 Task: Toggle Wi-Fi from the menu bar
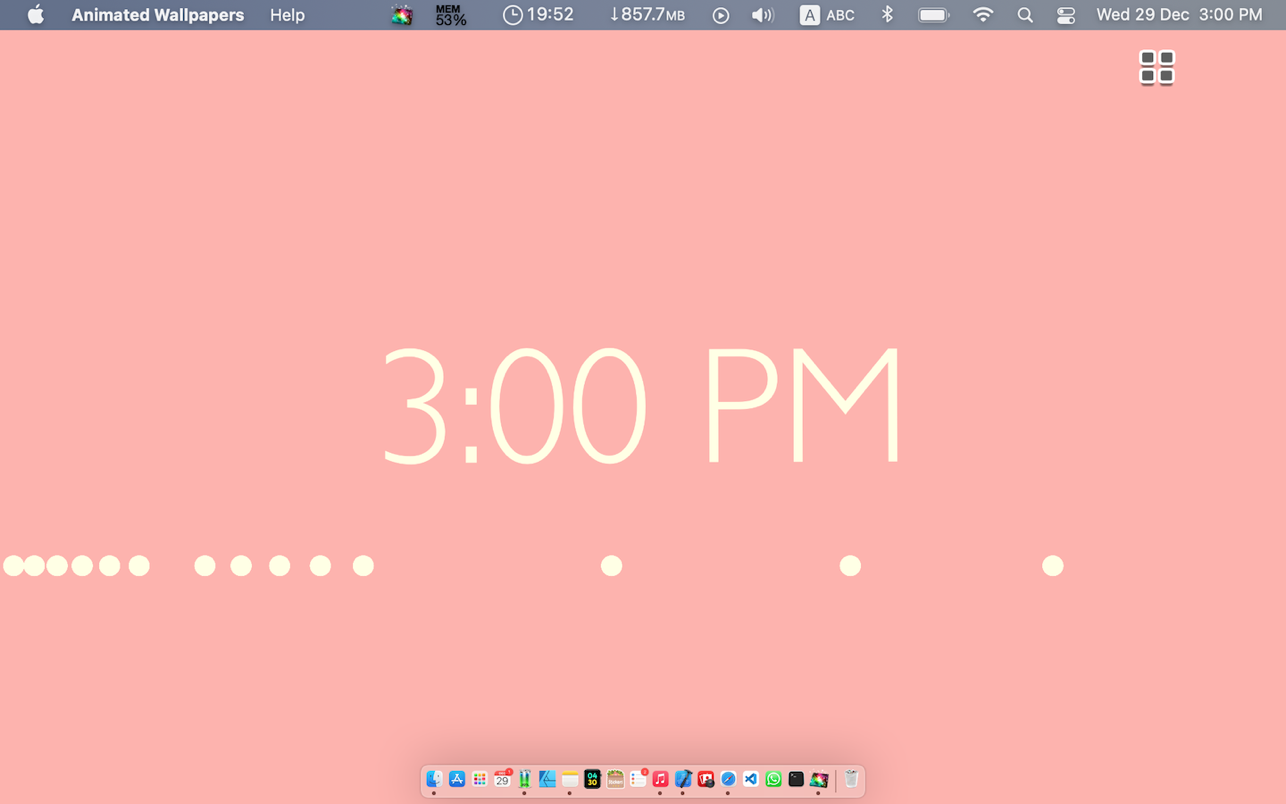click(983, 15)
